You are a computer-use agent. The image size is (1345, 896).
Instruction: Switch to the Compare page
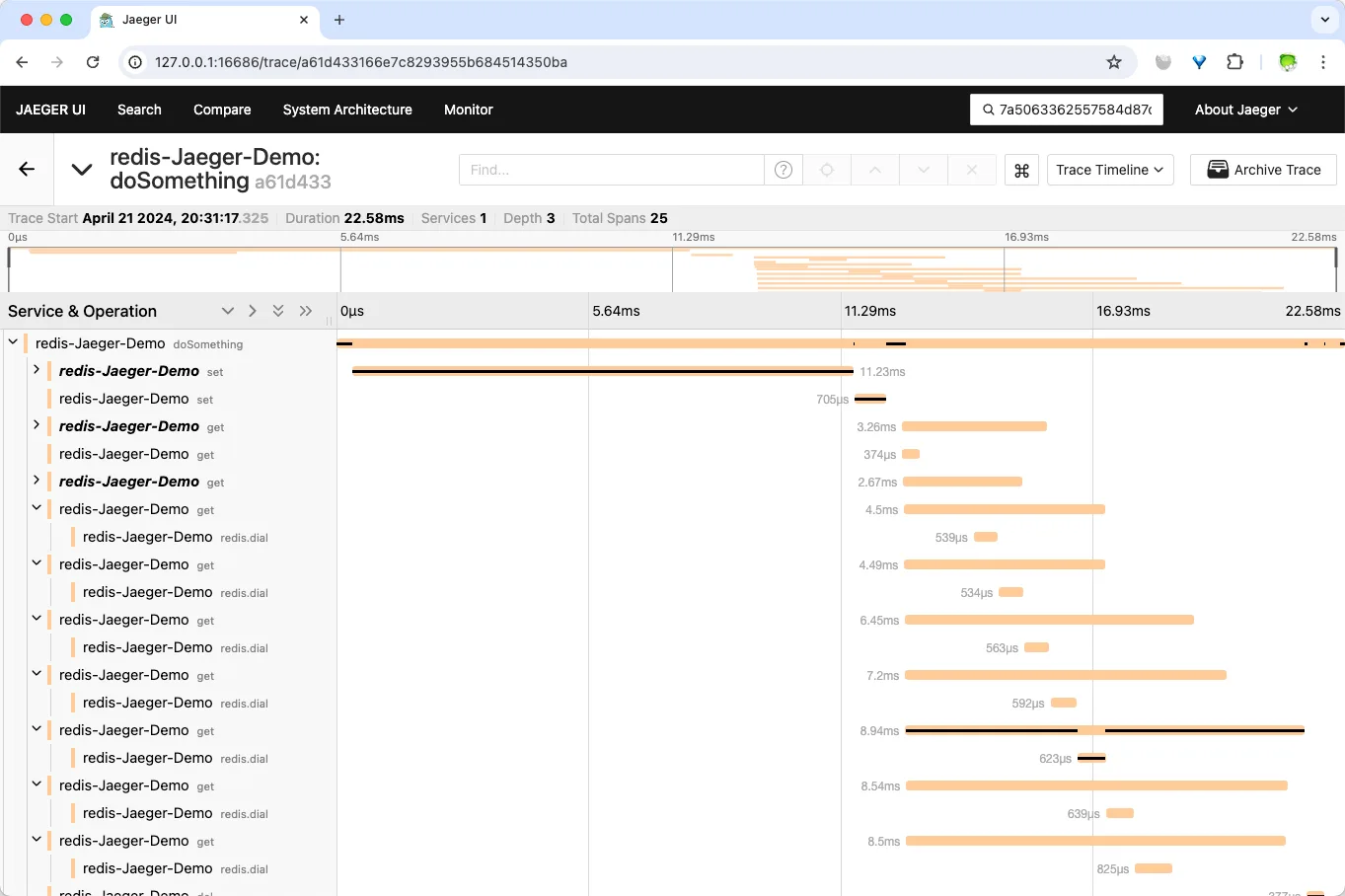pyautogui.click(x=221, y=110)
